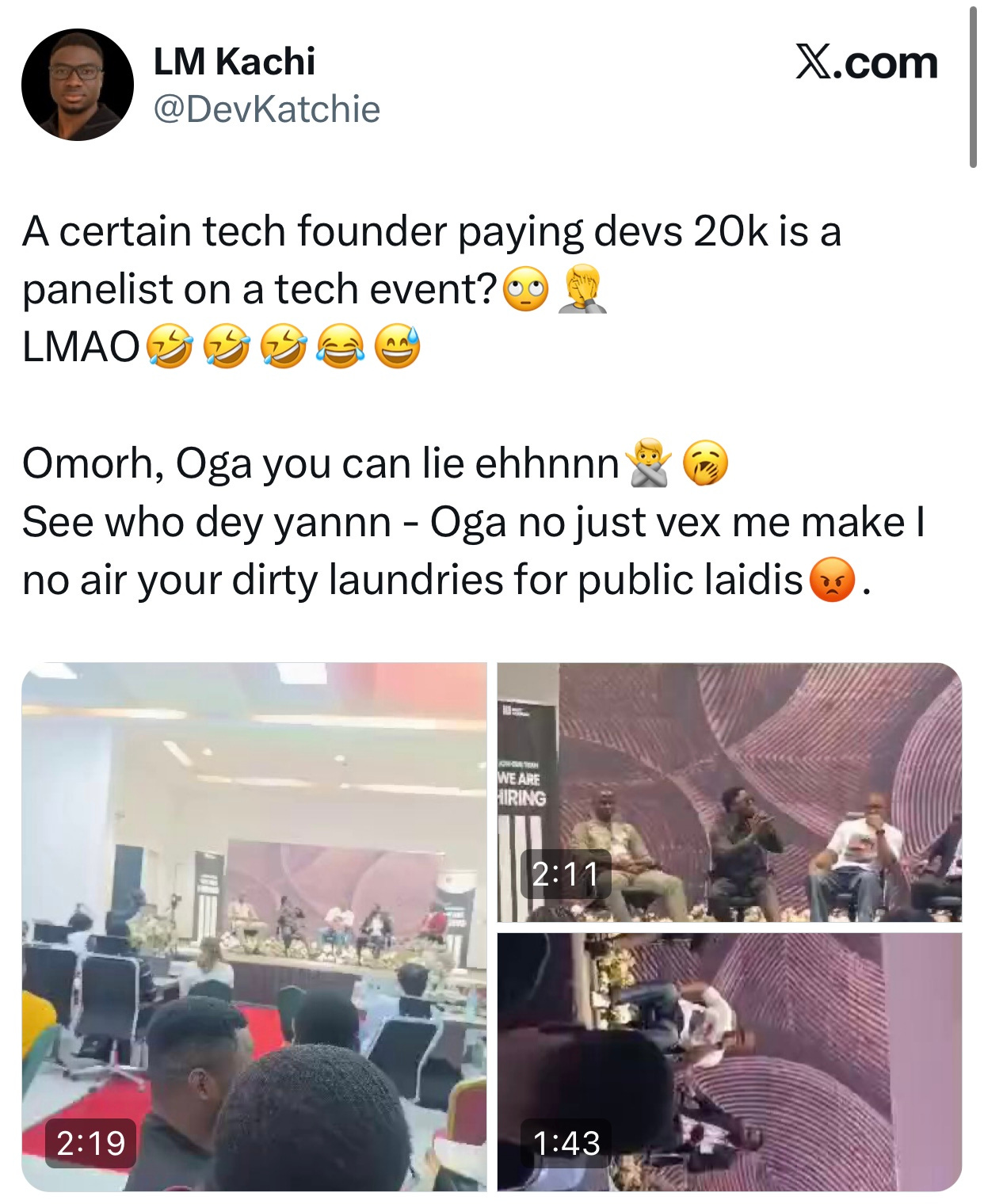Click the vertical scrollbar at right edge
Viewport: 984px width, 1204px height.
pyautogui.click(x=973, y=86)
